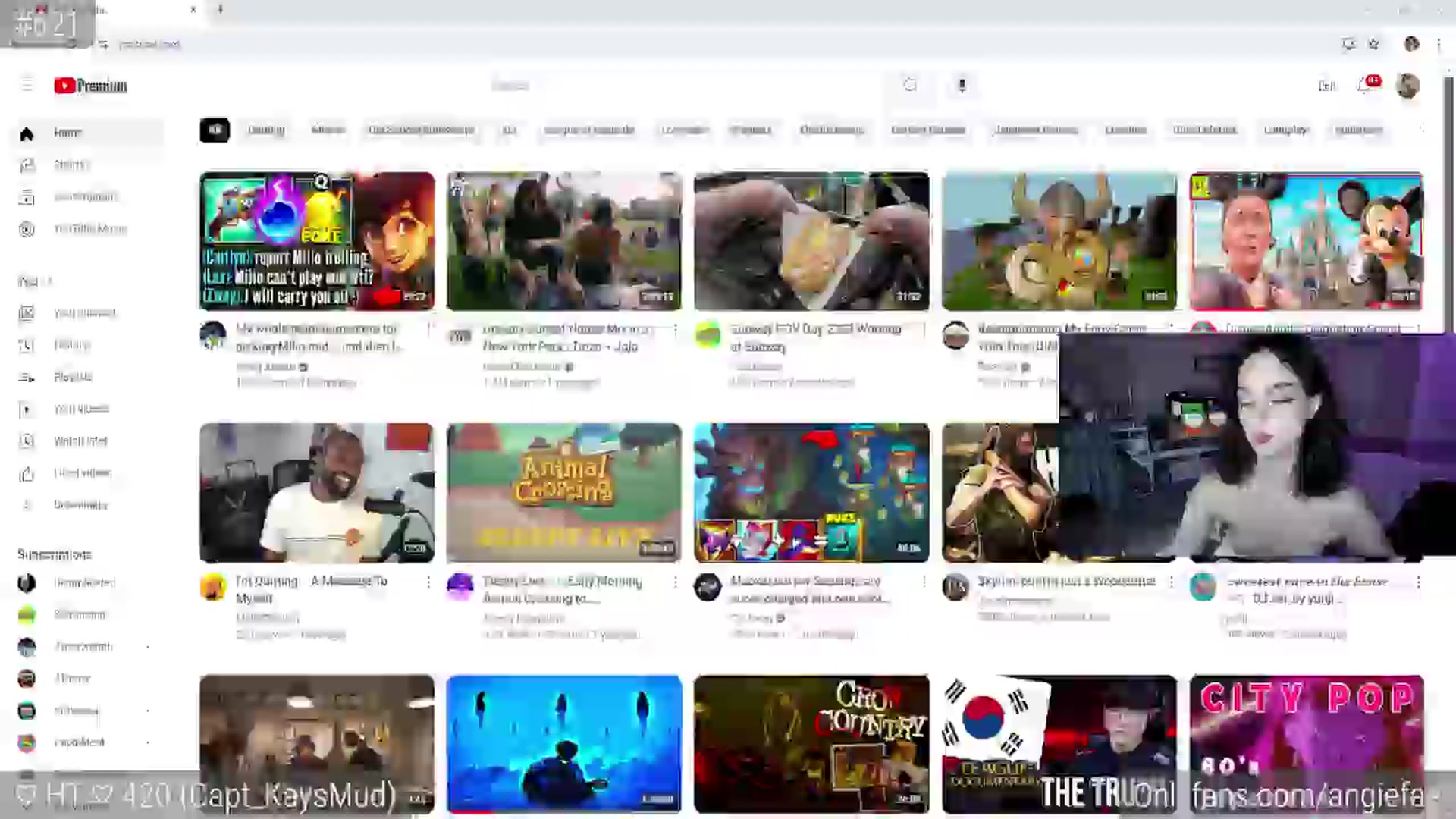The width and height of the screenshot is (1456, 819).
Task: Open options menu for Animal Crossing video
Action: [675, 582]
